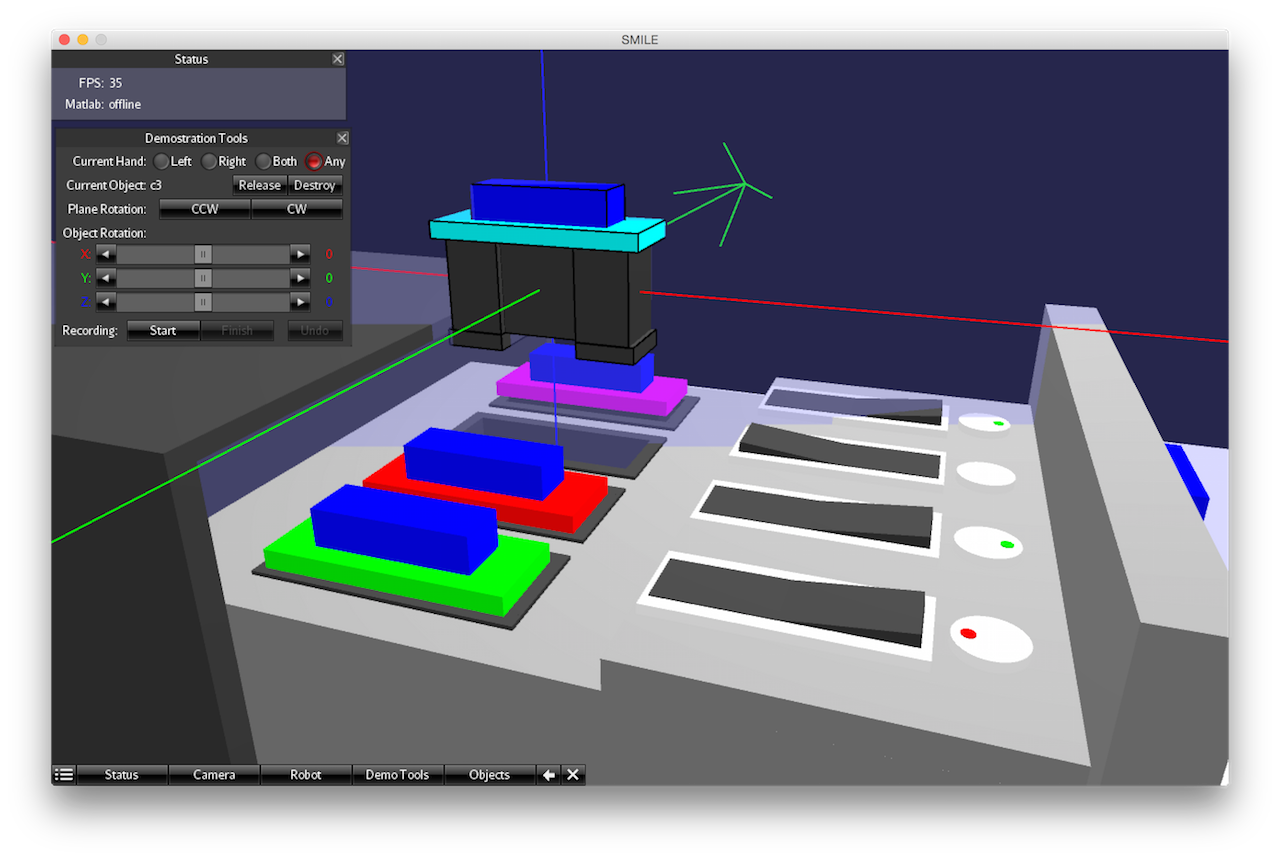
Task: Rotate plane counter-clockwise with CCW
Action: 205,209
